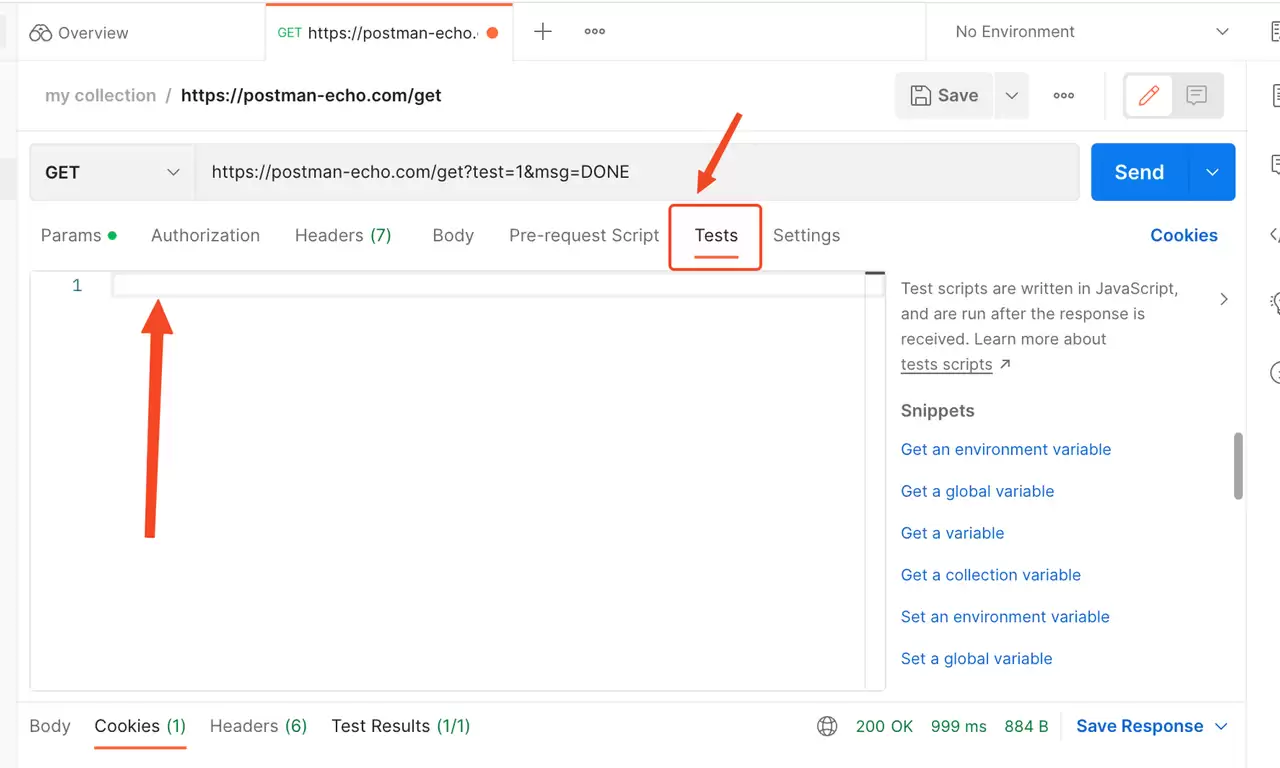Expand the Send button arrow options

pyautogui.click(x=1213, y=172)
